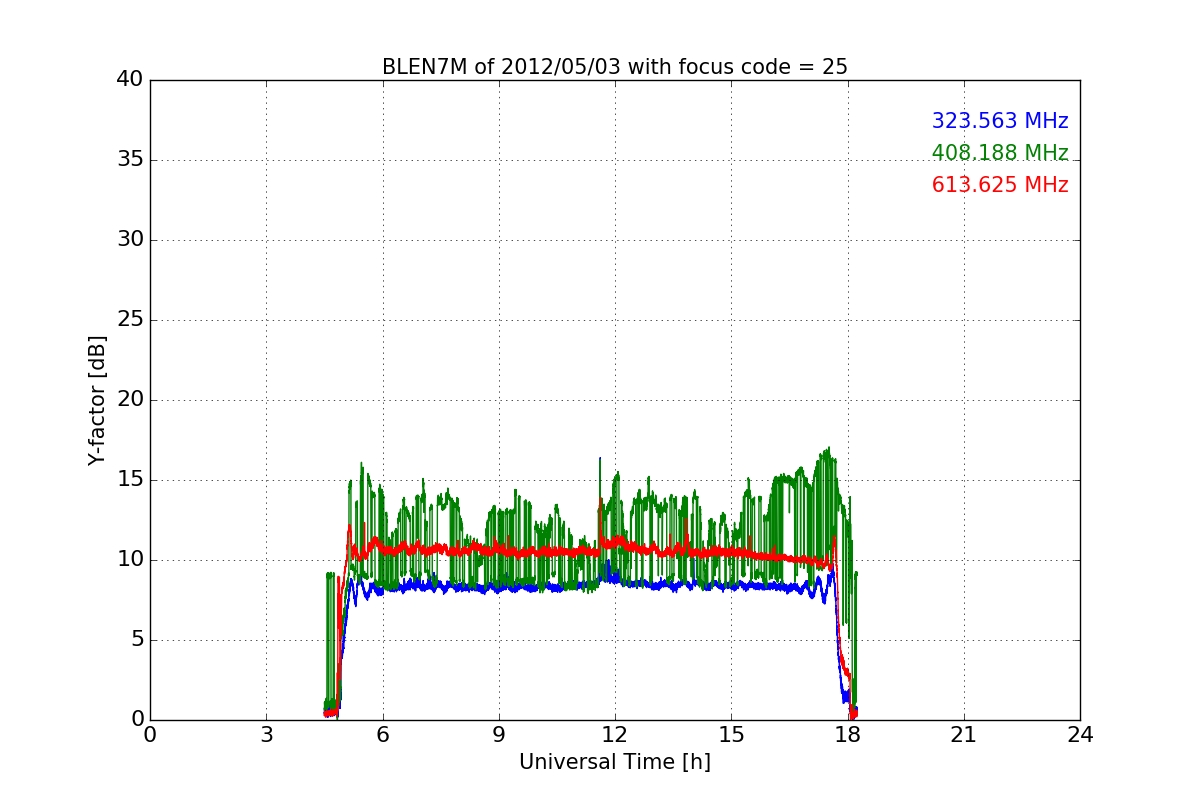Click the x-axis tick label 9
The image size is (1200, 800).
click(x=499, y=735)
